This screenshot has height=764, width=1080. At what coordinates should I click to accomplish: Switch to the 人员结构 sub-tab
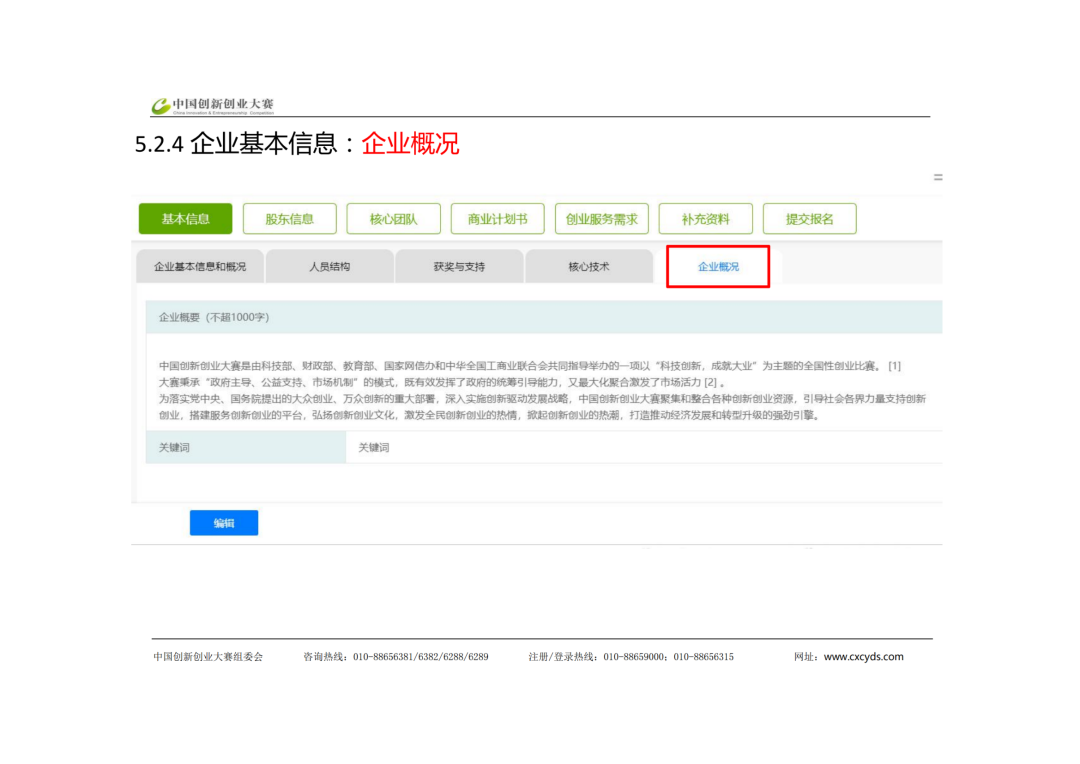point(329,267)
